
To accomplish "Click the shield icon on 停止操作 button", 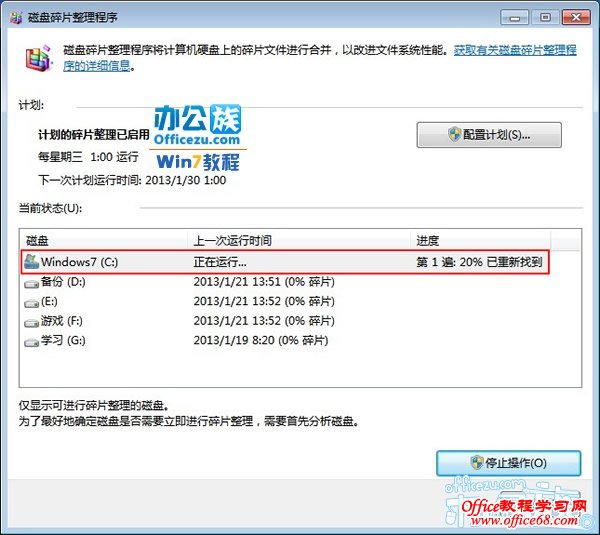I will [x=477, y=463].
